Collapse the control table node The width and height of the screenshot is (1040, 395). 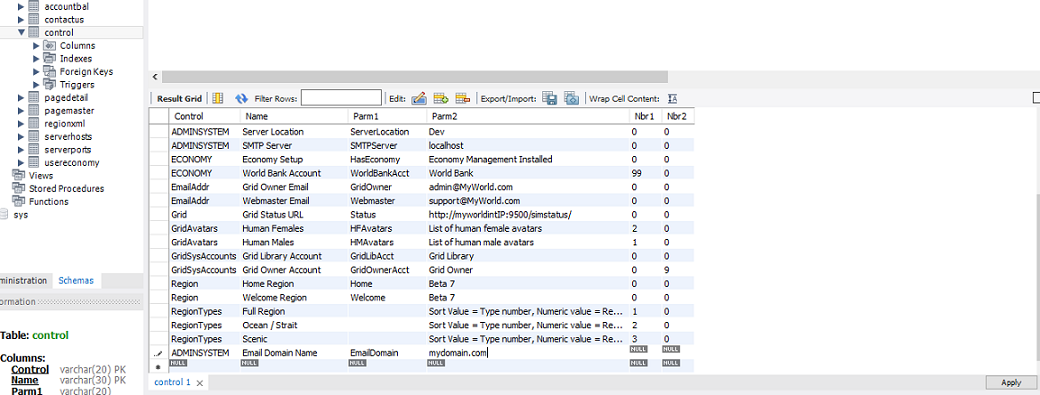click(21, 32)
